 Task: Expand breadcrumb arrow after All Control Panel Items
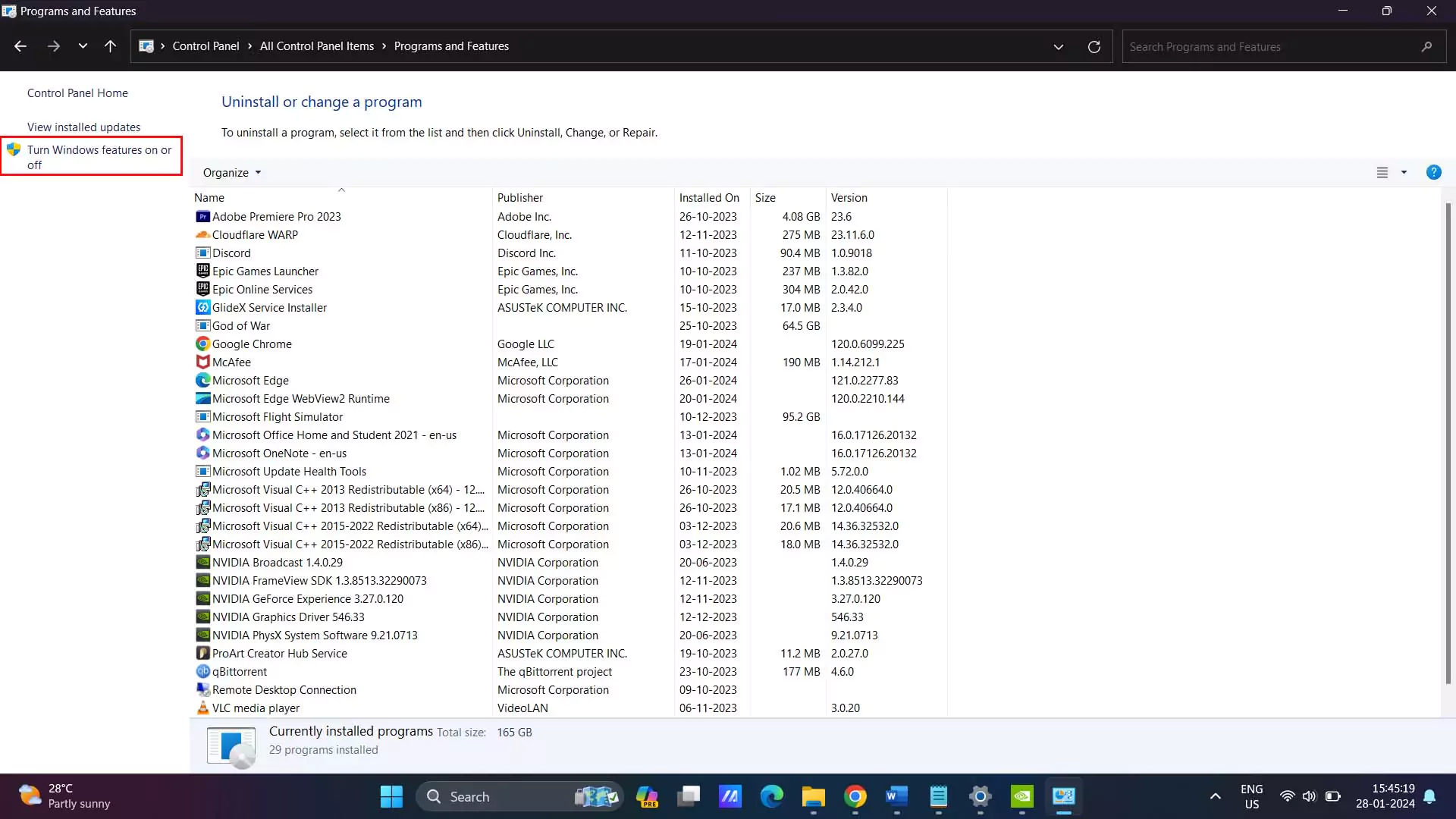384,46
